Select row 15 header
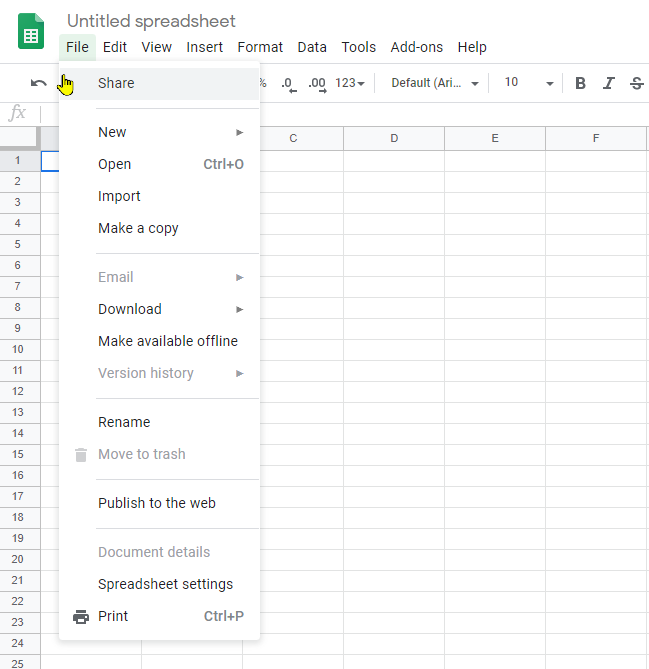 point(20,454)
